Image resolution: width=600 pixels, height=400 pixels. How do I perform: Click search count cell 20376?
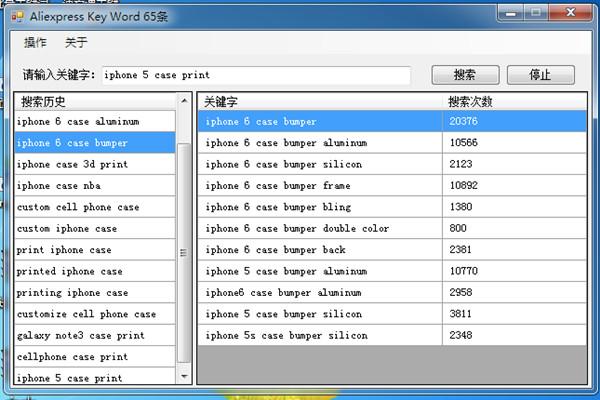click(x=515, y=121)
